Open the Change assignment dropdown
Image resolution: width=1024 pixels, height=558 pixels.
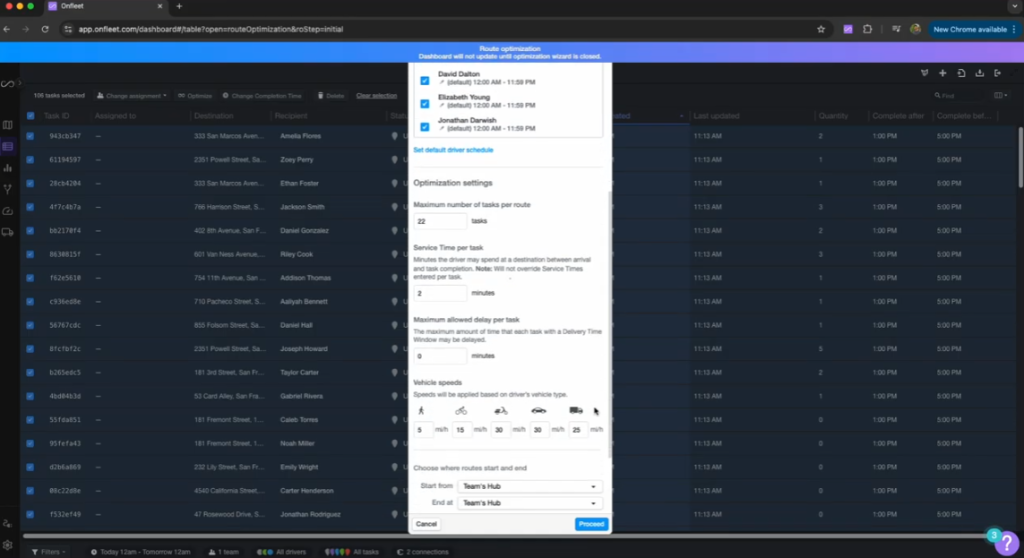tap(131, 95)
